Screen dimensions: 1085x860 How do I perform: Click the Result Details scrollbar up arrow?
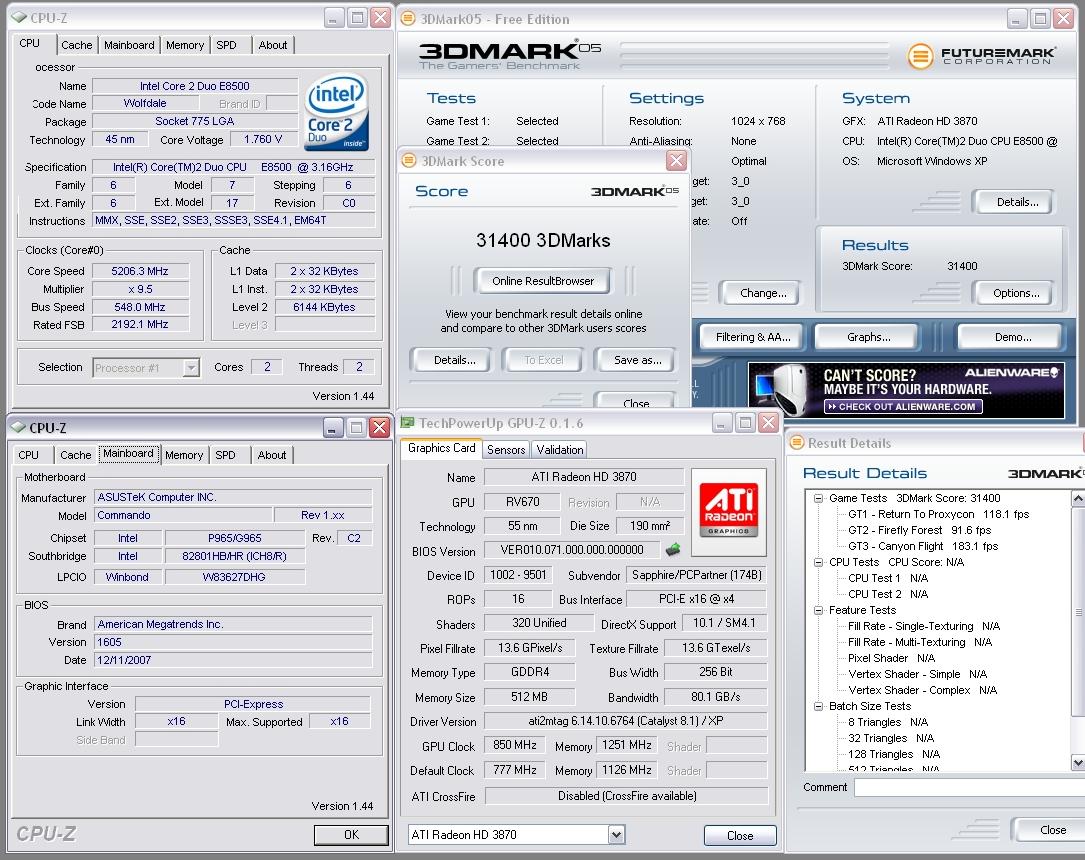coord(1077,498)
